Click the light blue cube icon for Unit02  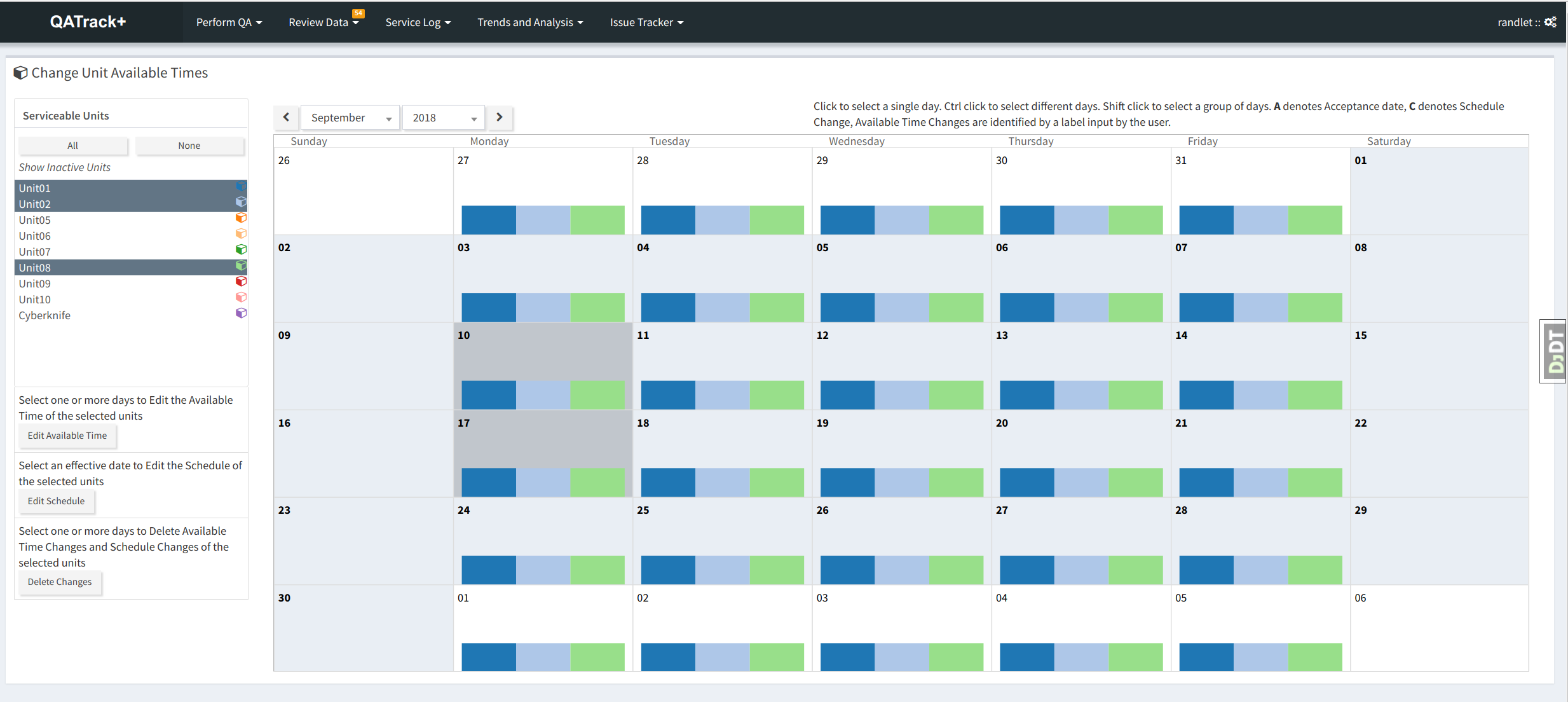click(x=241, y=202)
